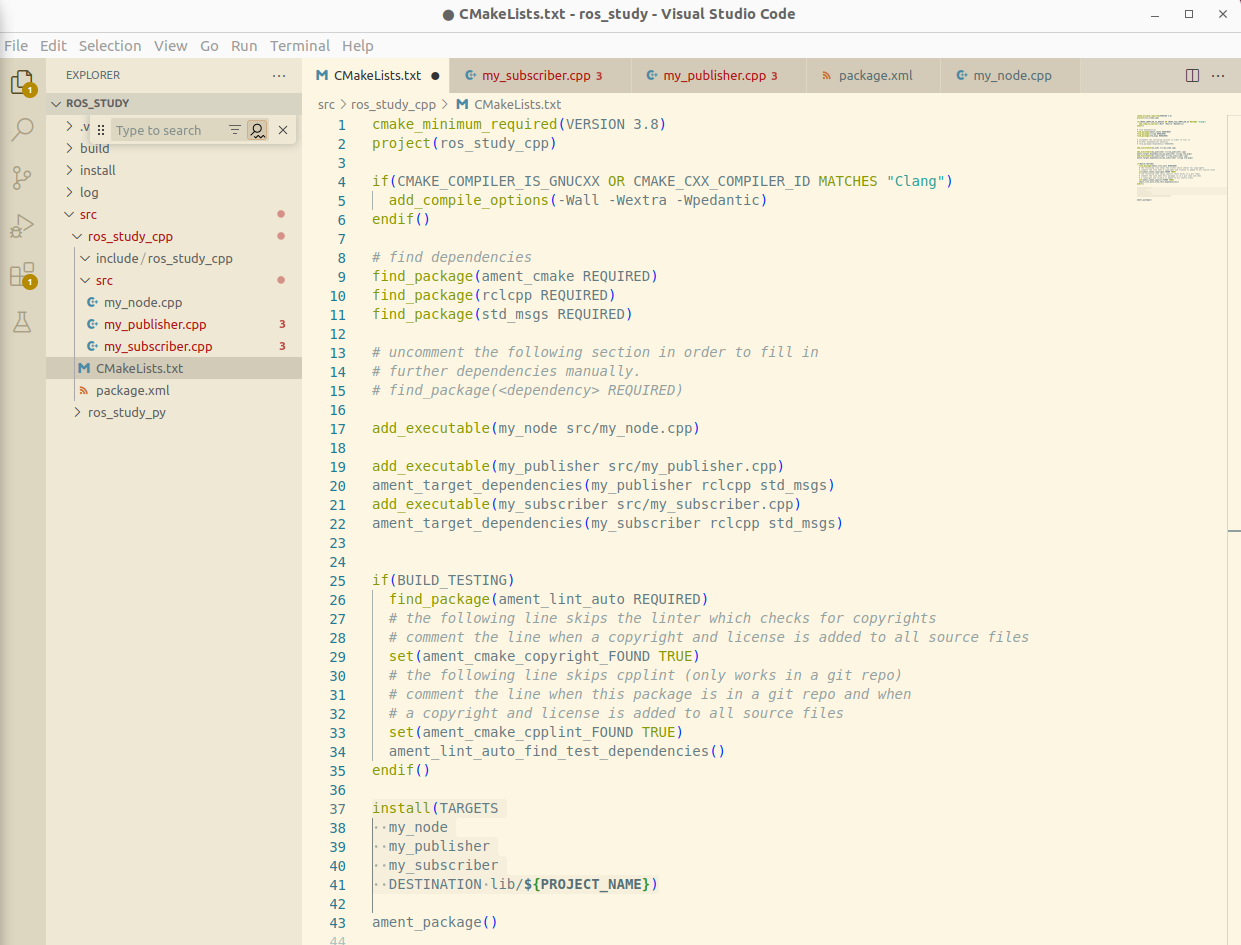Open Explorer views and more actions menu
This screenshot has width=1241, height=945.
point(279,75)
